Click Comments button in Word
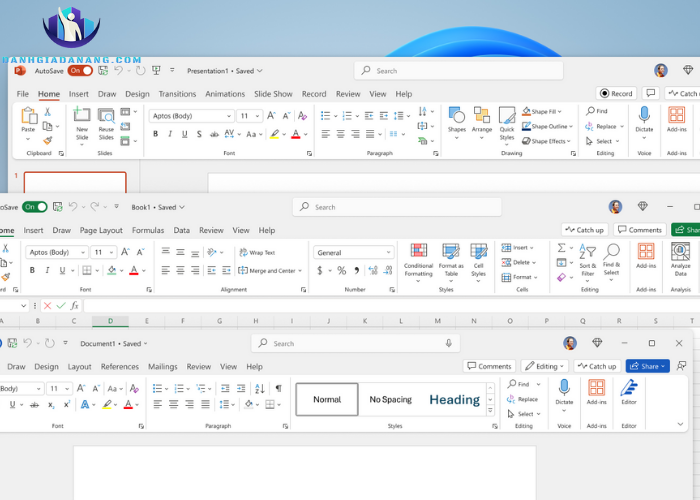 (x=489, y=366)
